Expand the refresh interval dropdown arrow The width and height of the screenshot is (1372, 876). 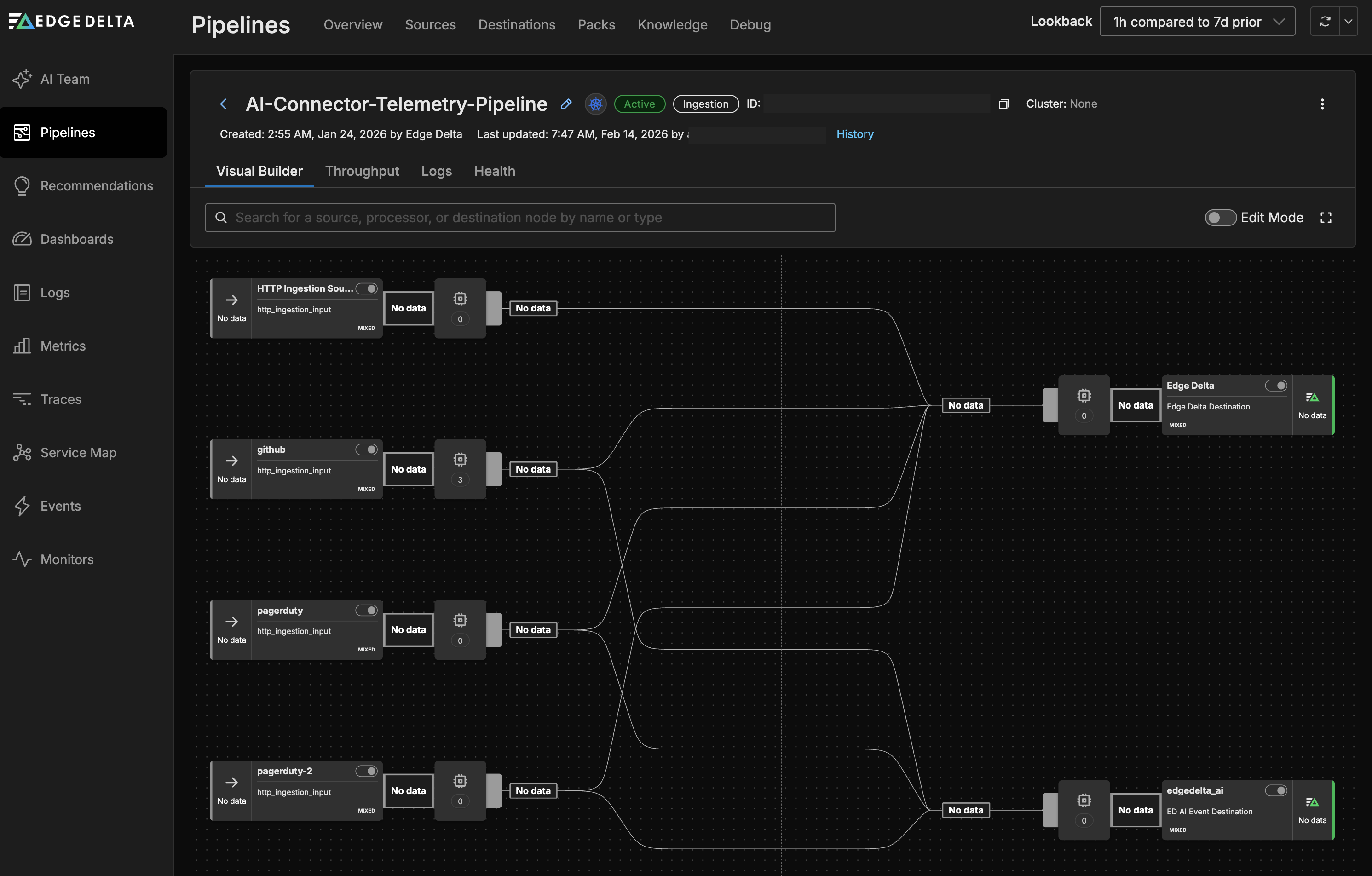[x=1348, y=22]
